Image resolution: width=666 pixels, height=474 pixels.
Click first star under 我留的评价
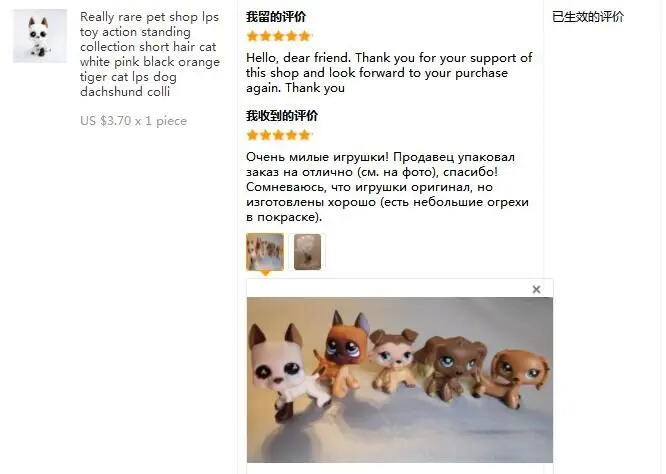(252, 36)
